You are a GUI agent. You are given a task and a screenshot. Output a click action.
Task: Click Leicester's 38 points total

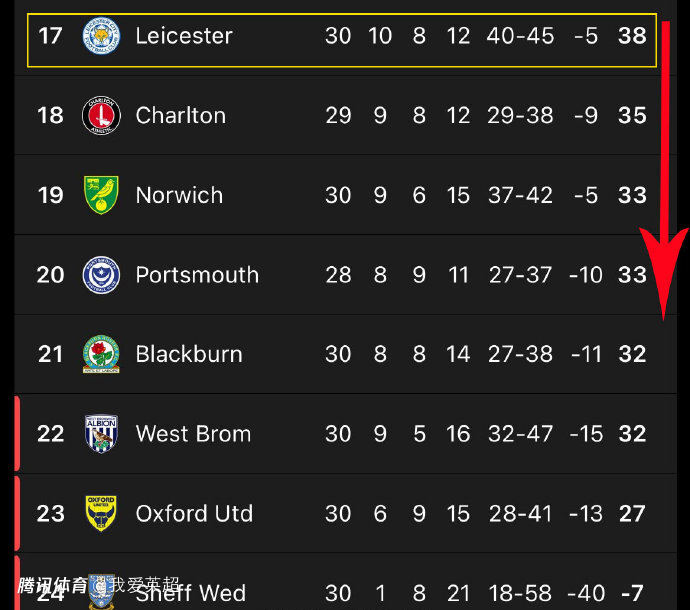(632, 36)
